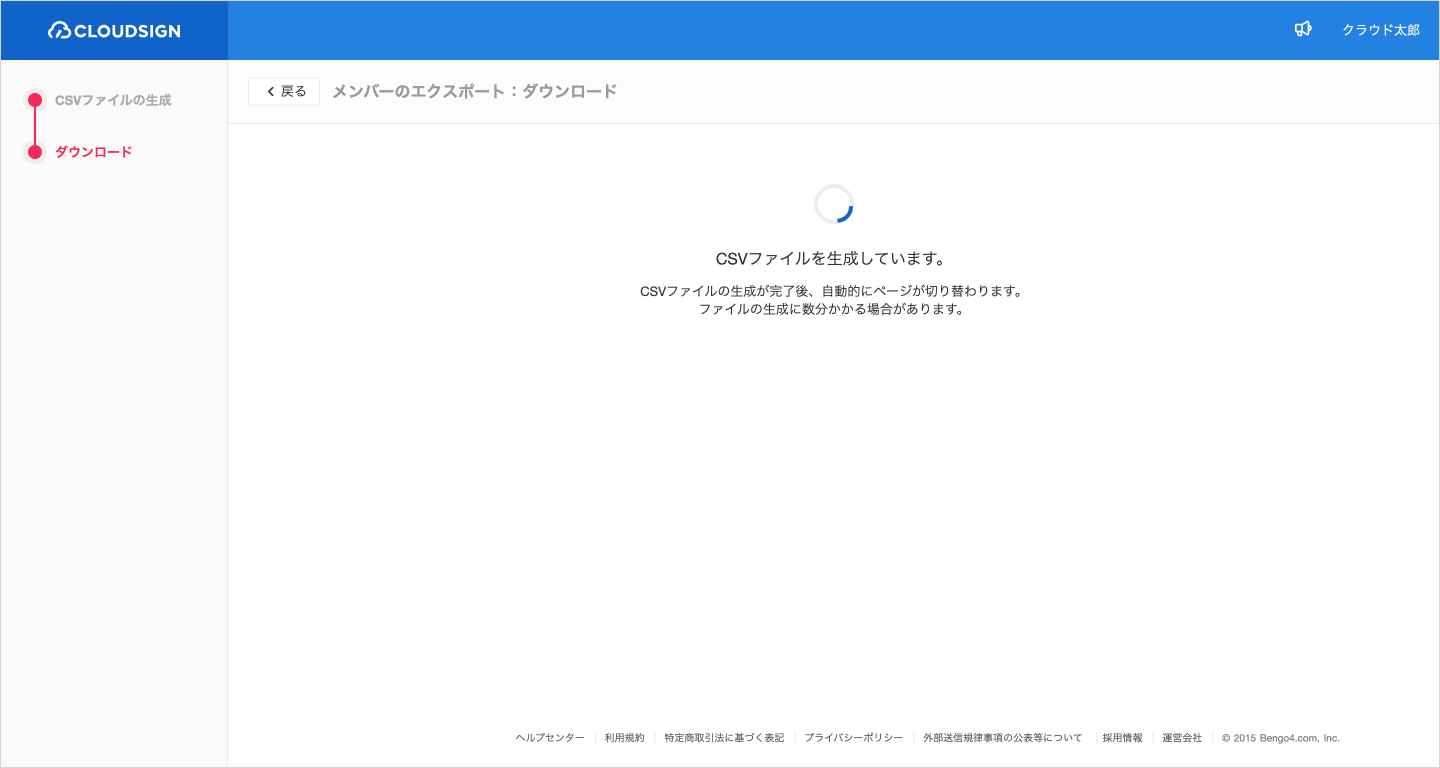Open the 運営会社 footer link

[1182, 738]
